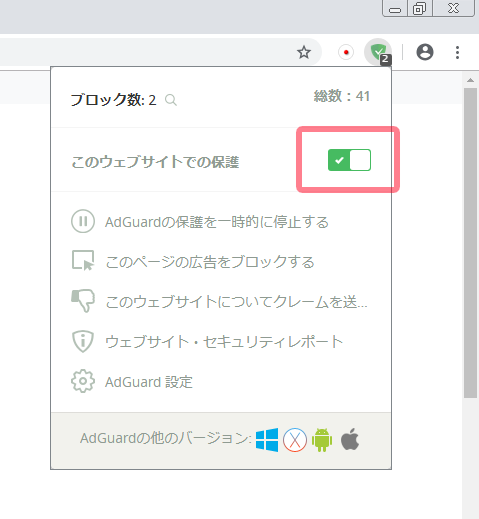
Task: Open ウェブサイト・セキュリティレポート
Action: click(224, 342)
